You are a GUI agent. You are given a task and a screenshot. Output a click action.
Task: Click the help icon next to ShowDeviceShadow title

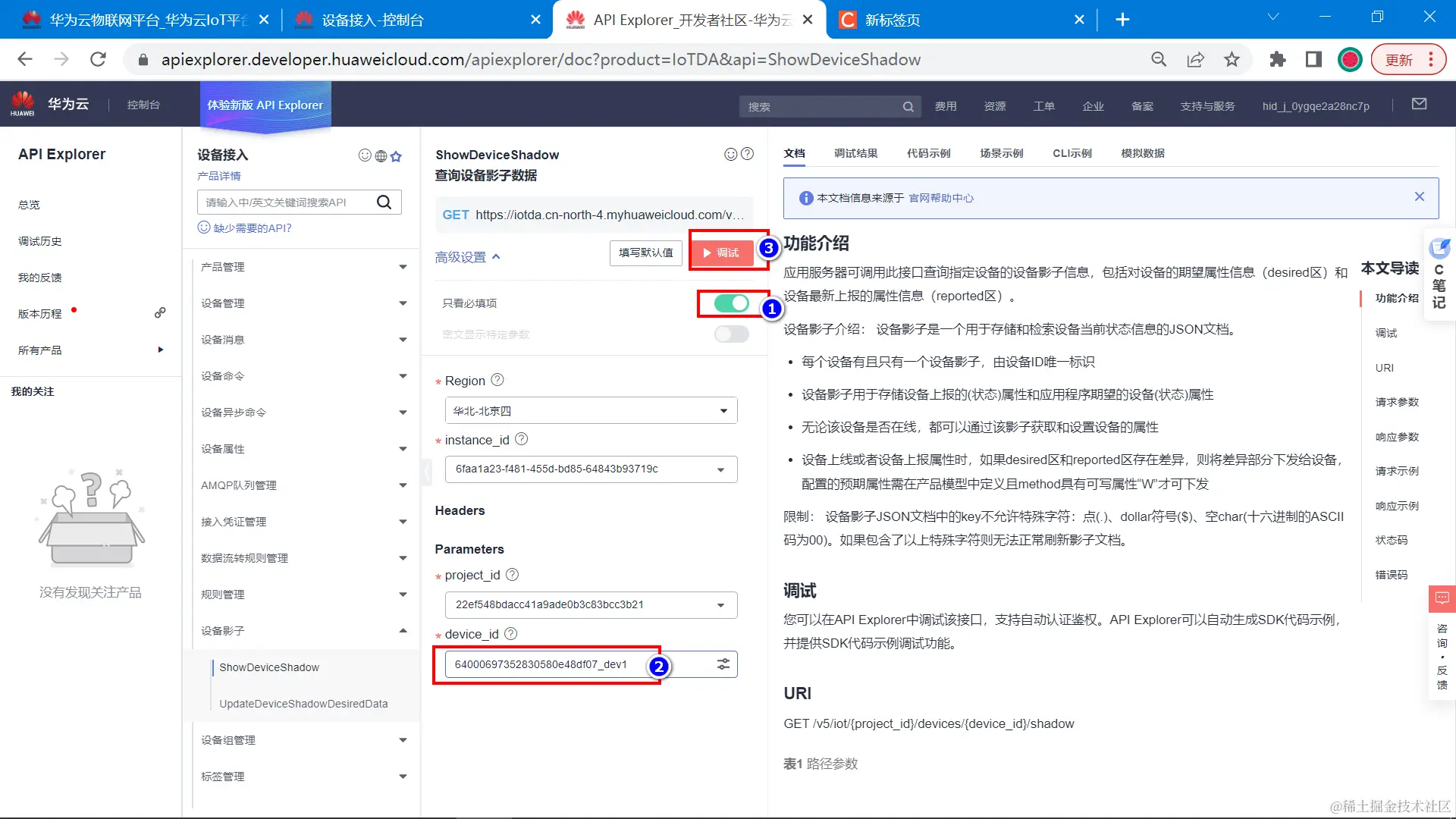pyautogui.click(x=747, y=154)
